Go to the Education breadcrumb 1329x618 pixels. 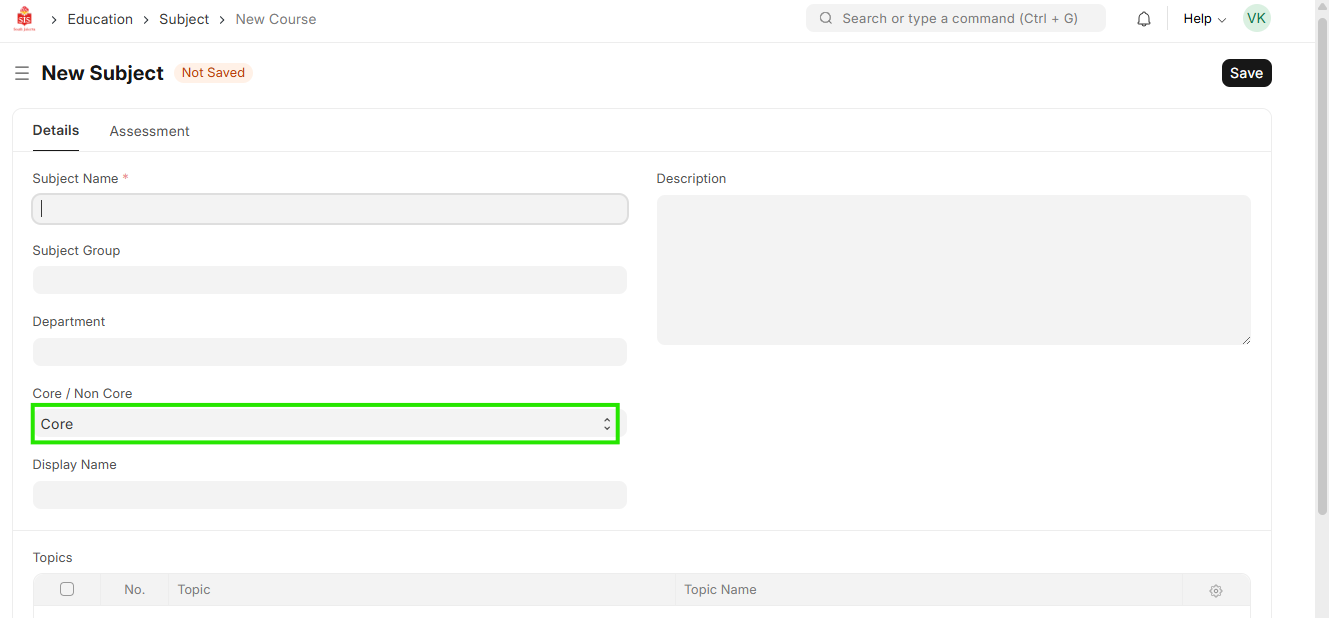pyautogui.click(x=100, y=19)
